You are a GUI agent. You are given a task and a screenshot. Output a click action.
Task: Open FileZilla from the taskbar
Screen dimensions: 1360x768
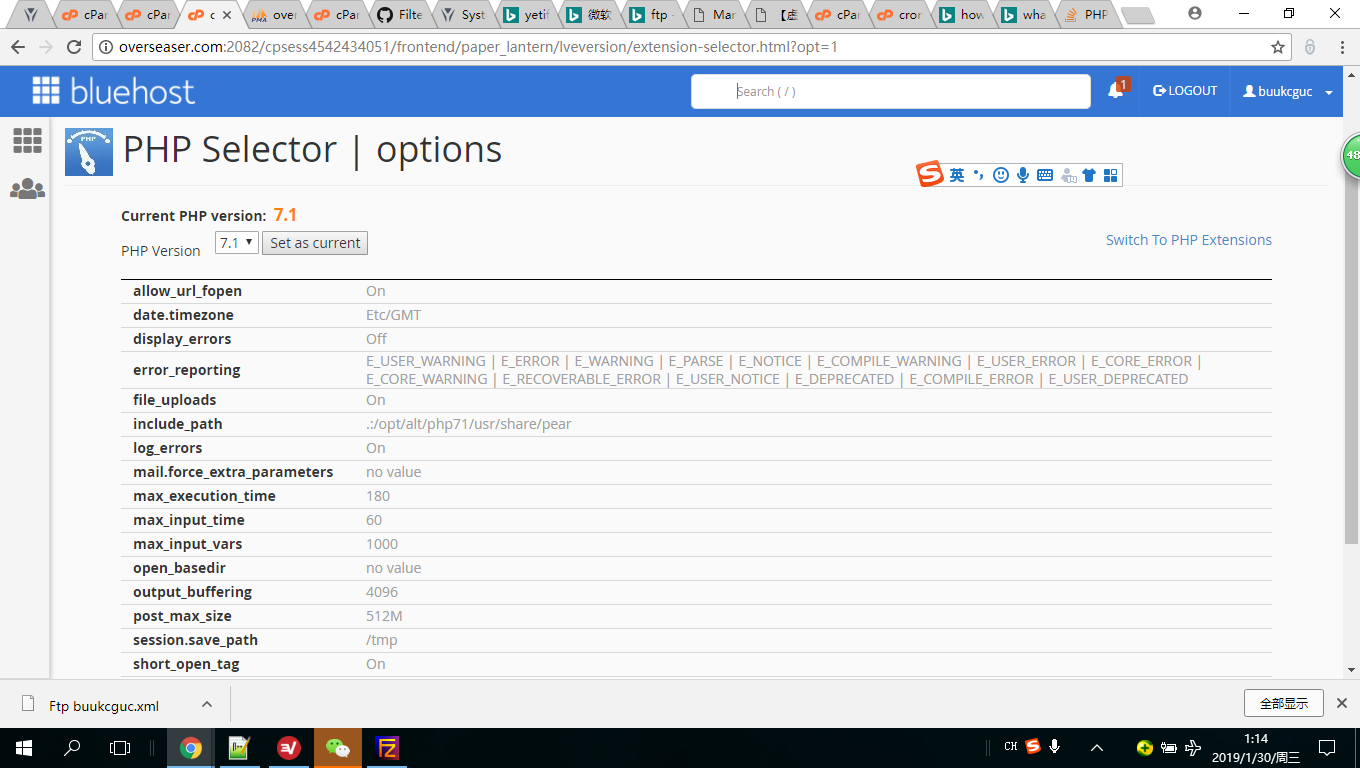pyautogui.click(x=387, y=747)
